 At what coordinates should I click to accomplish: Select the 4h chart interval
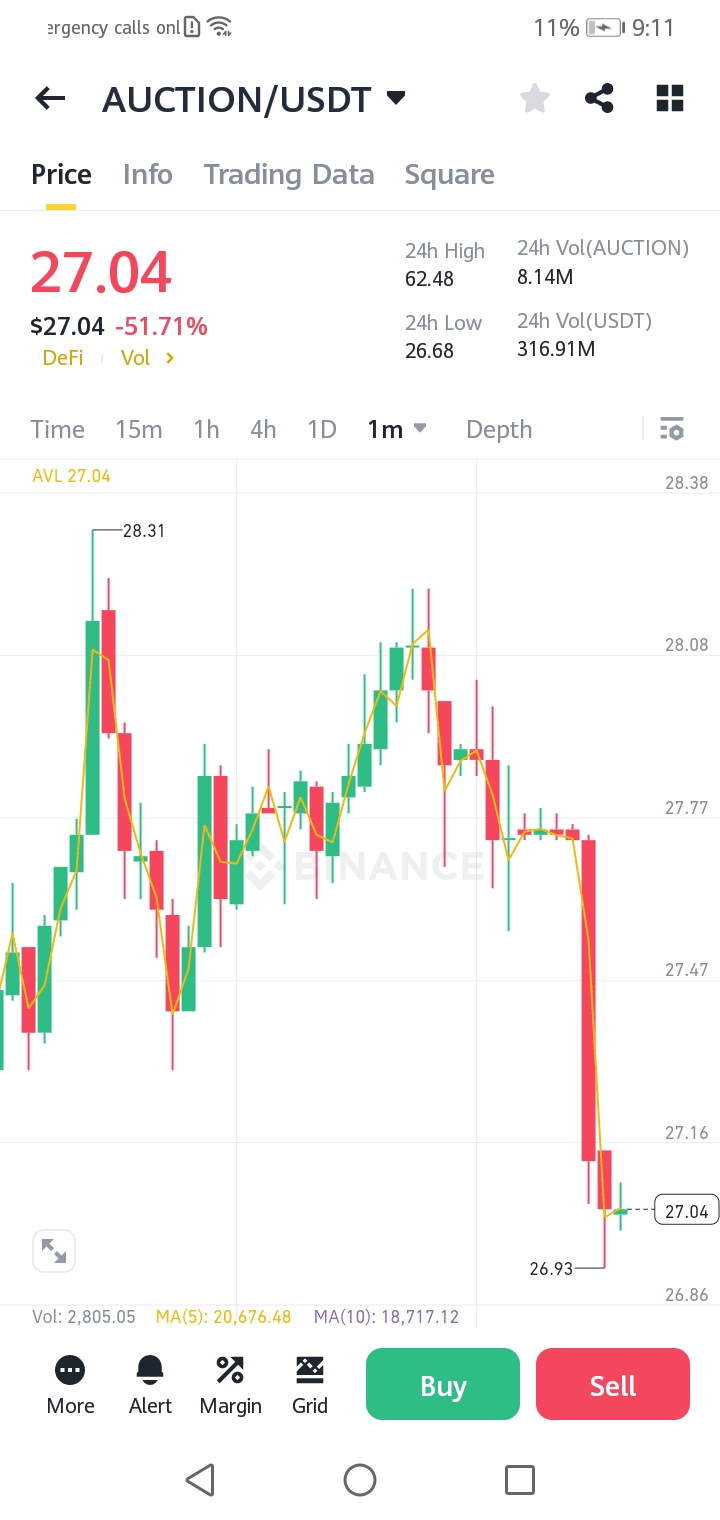[263, 430]
